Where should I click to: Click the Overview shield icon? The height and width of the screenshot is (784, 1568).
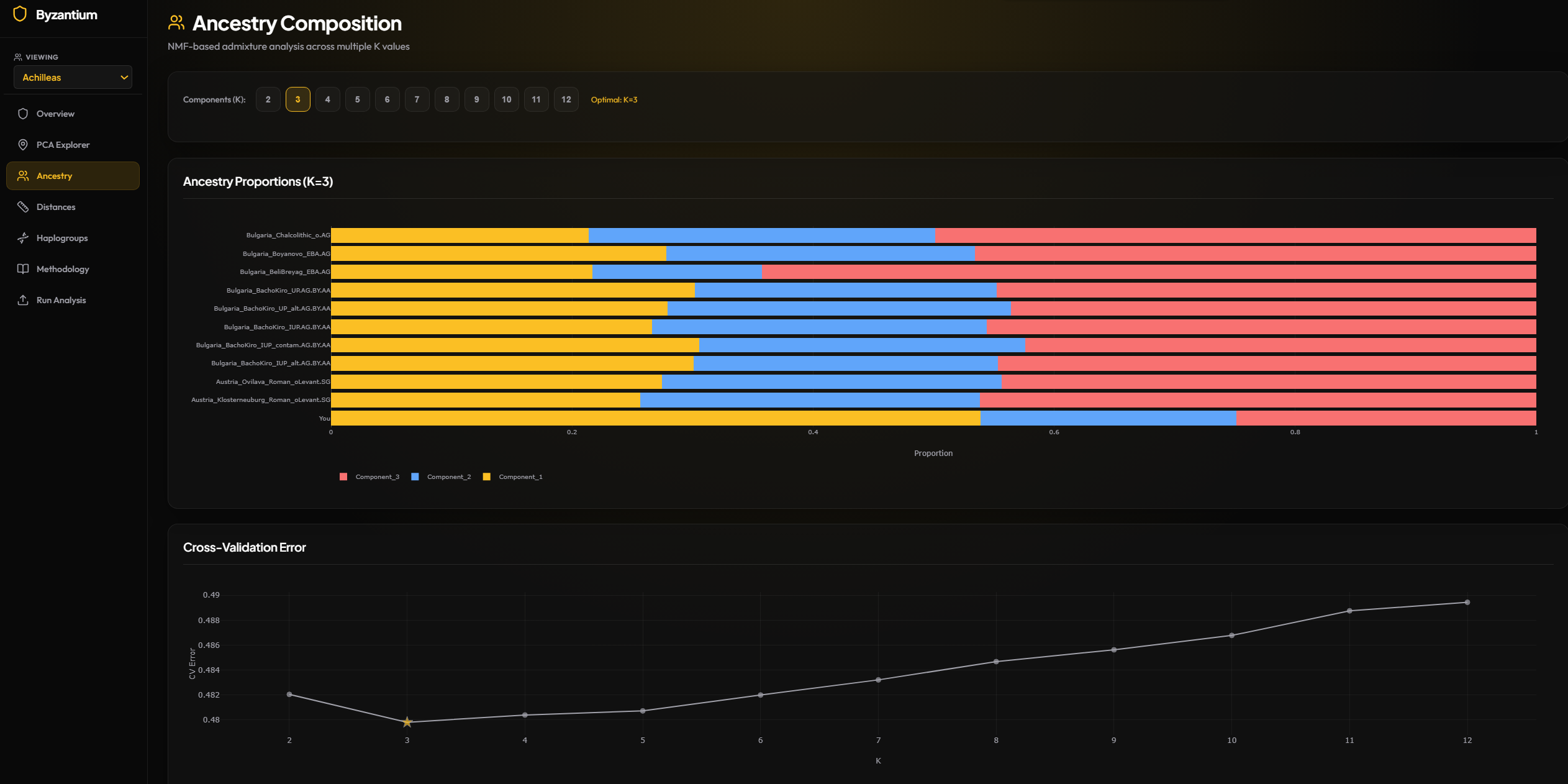(x=22, y=113)
